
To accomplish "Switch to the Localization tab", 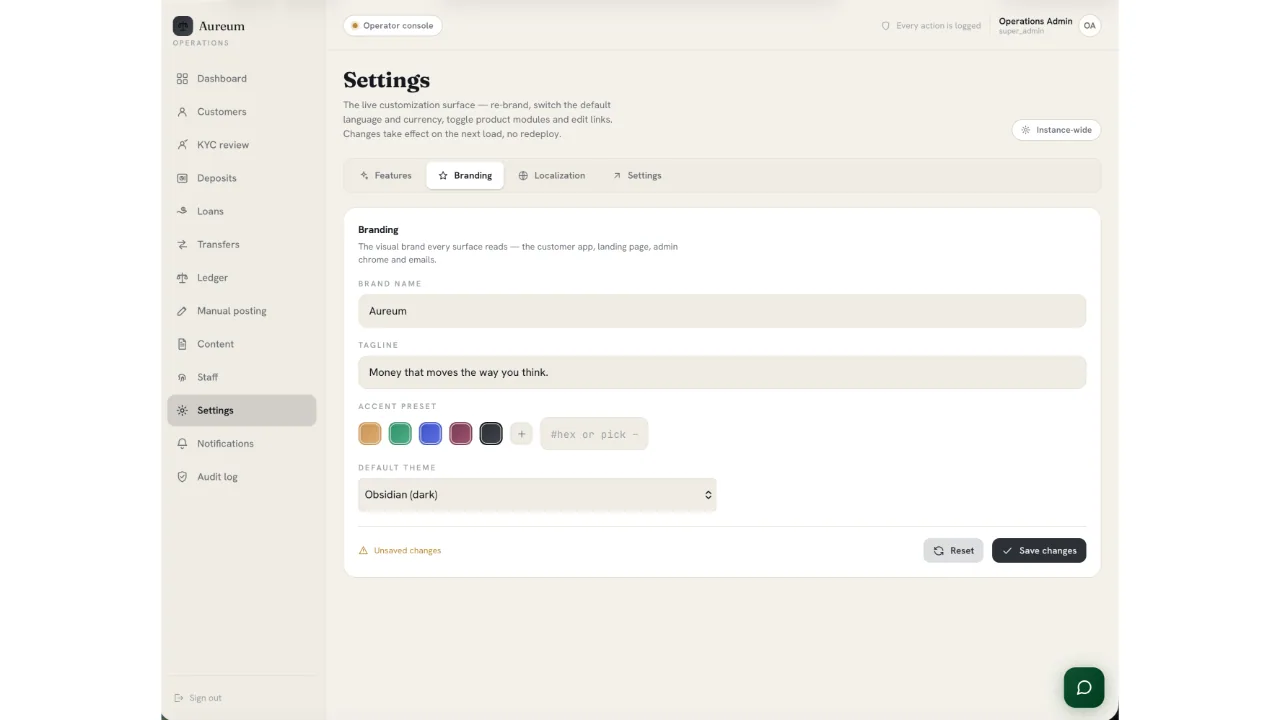I will [x=552, y=175].
